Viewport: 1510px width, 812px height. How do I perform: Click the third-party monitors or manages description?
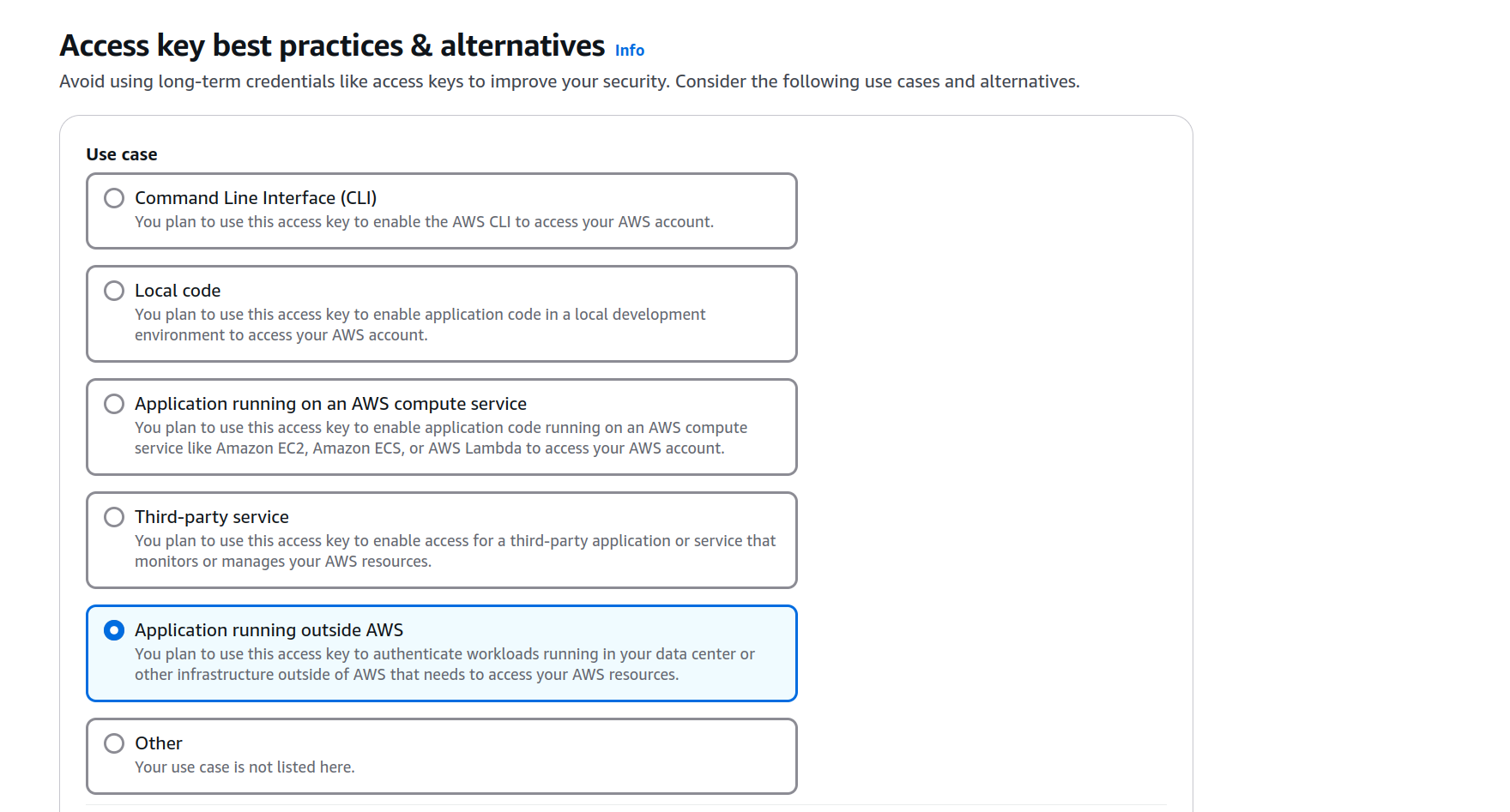(455, 551)
